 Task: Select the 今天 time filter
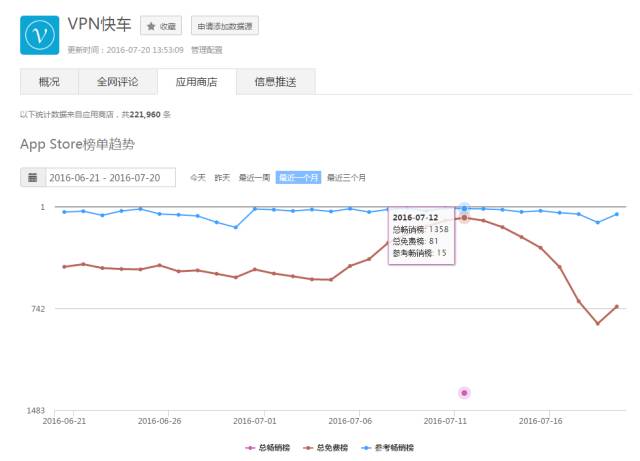[198, 178]
